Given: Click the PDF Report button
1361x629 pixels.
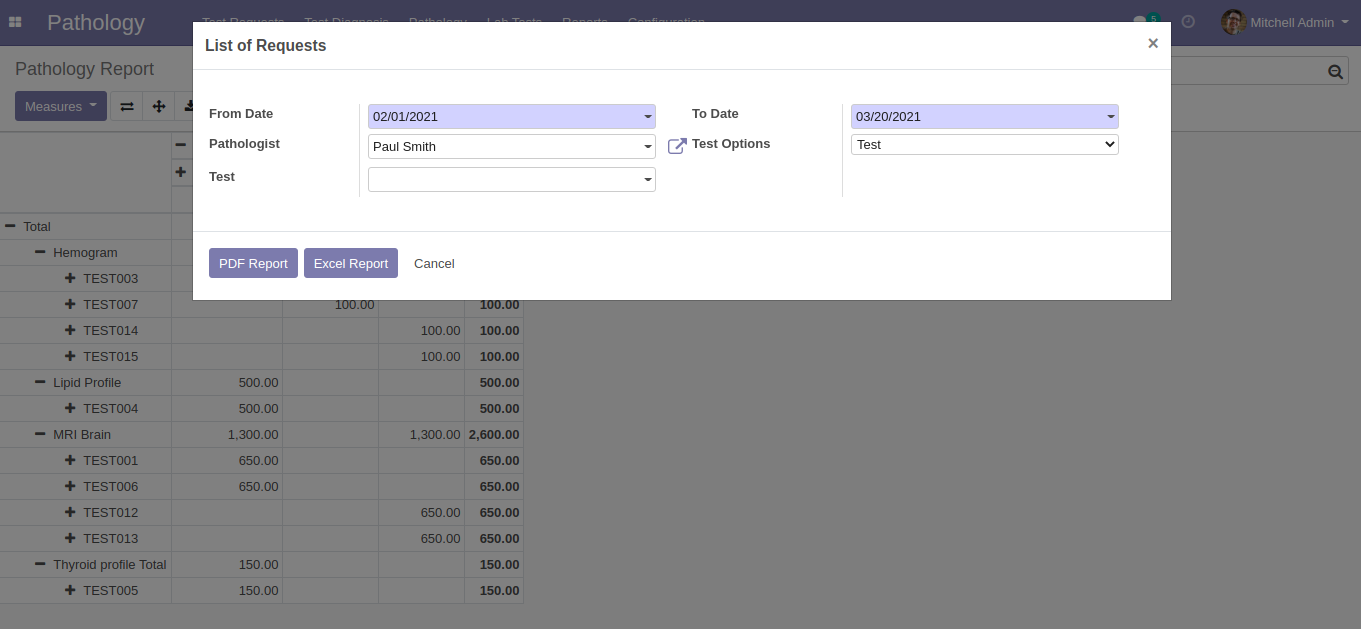Looking at the screenshot, I should pos(253,263).
